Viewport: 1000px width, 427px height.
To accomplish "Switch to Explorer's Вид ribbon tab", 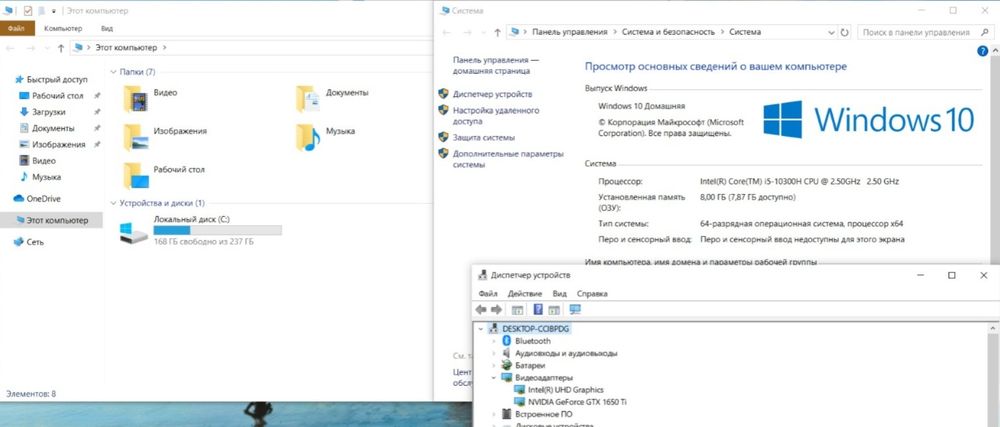I will 107,29.
